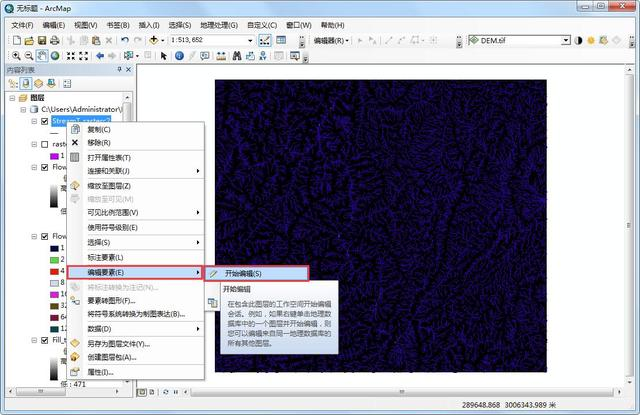Open the Add Data dropdown arrow
640x415 pixels.
pyautogui.click(x=162, y=40)
